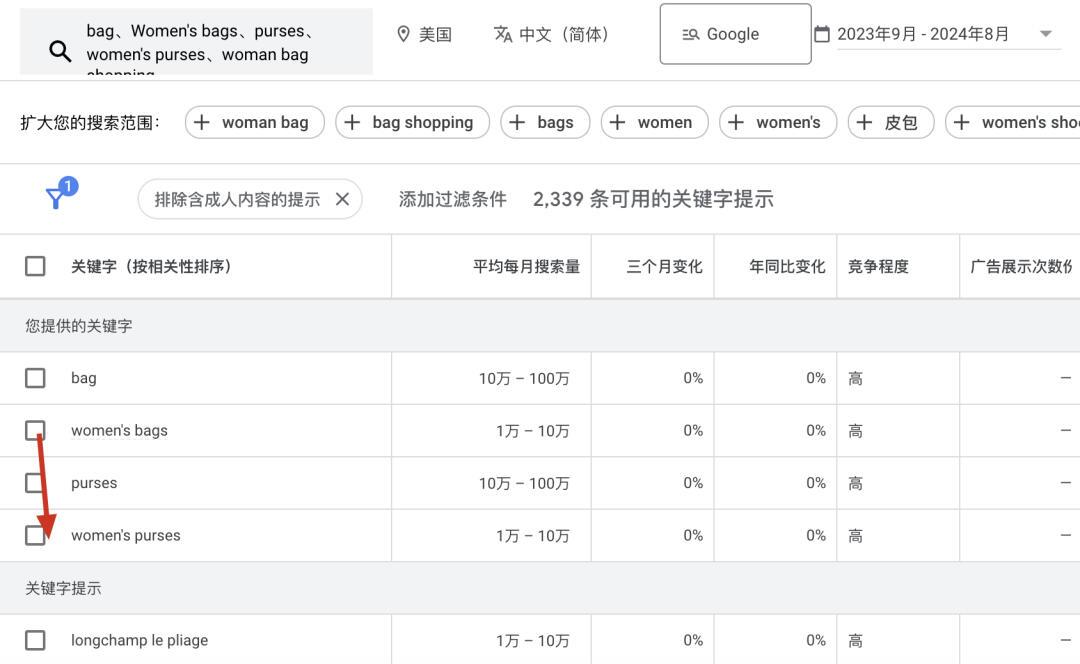The width and height of the screenshot is (1080, 664).
Task: Click 2,339 条可用的关键字提示 count text
Action: 653,199
